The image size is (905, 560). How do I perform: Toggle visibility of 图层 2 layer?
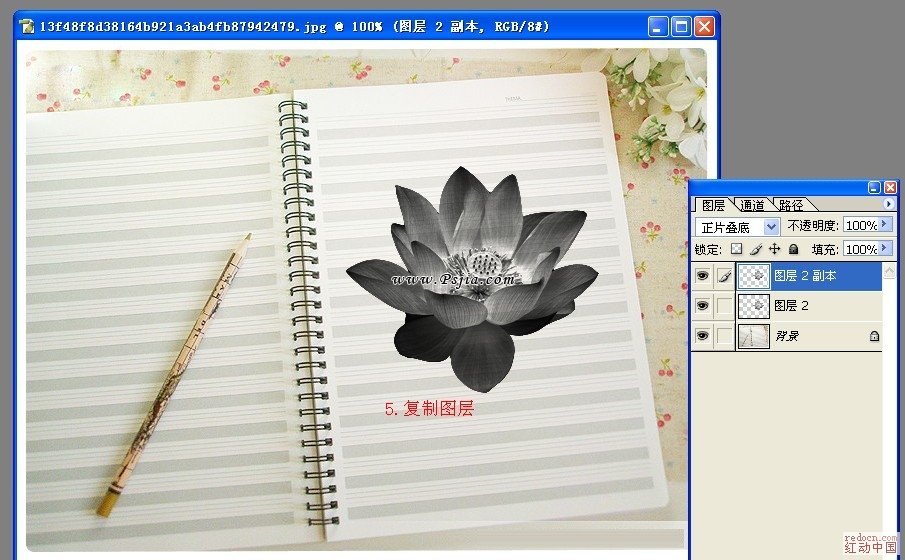coord(702,305)
